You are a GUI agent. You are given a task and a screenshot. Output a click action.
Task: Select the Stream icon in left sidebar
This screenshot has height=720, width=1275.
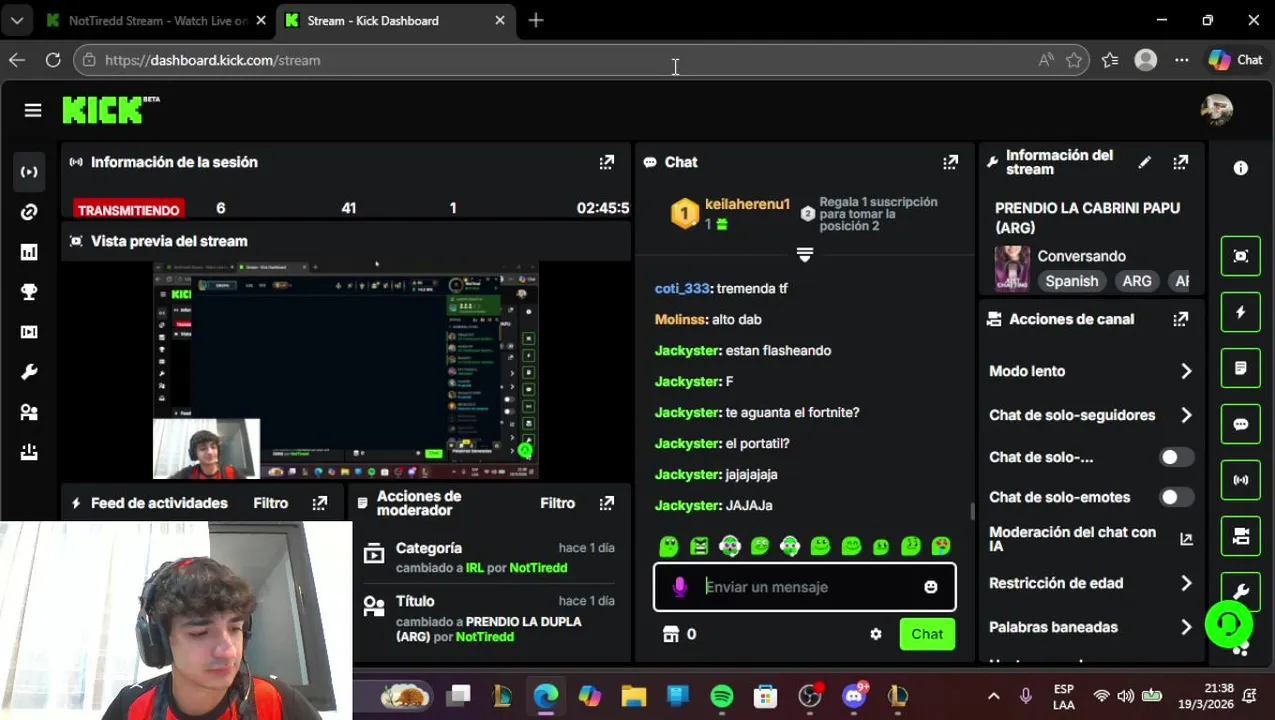coord(29,172)
